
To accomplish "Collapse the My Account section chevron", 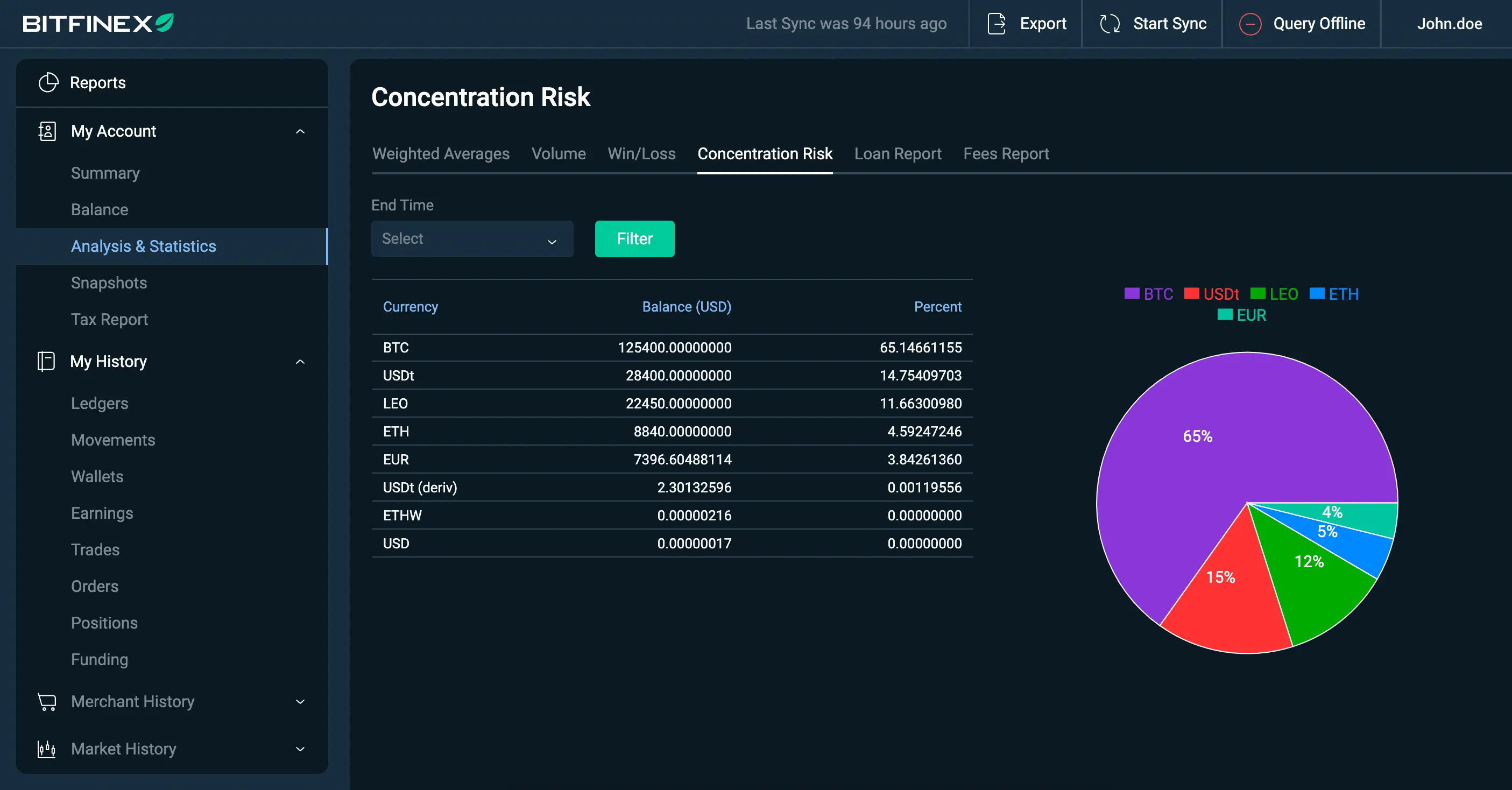I will [300, 131].
